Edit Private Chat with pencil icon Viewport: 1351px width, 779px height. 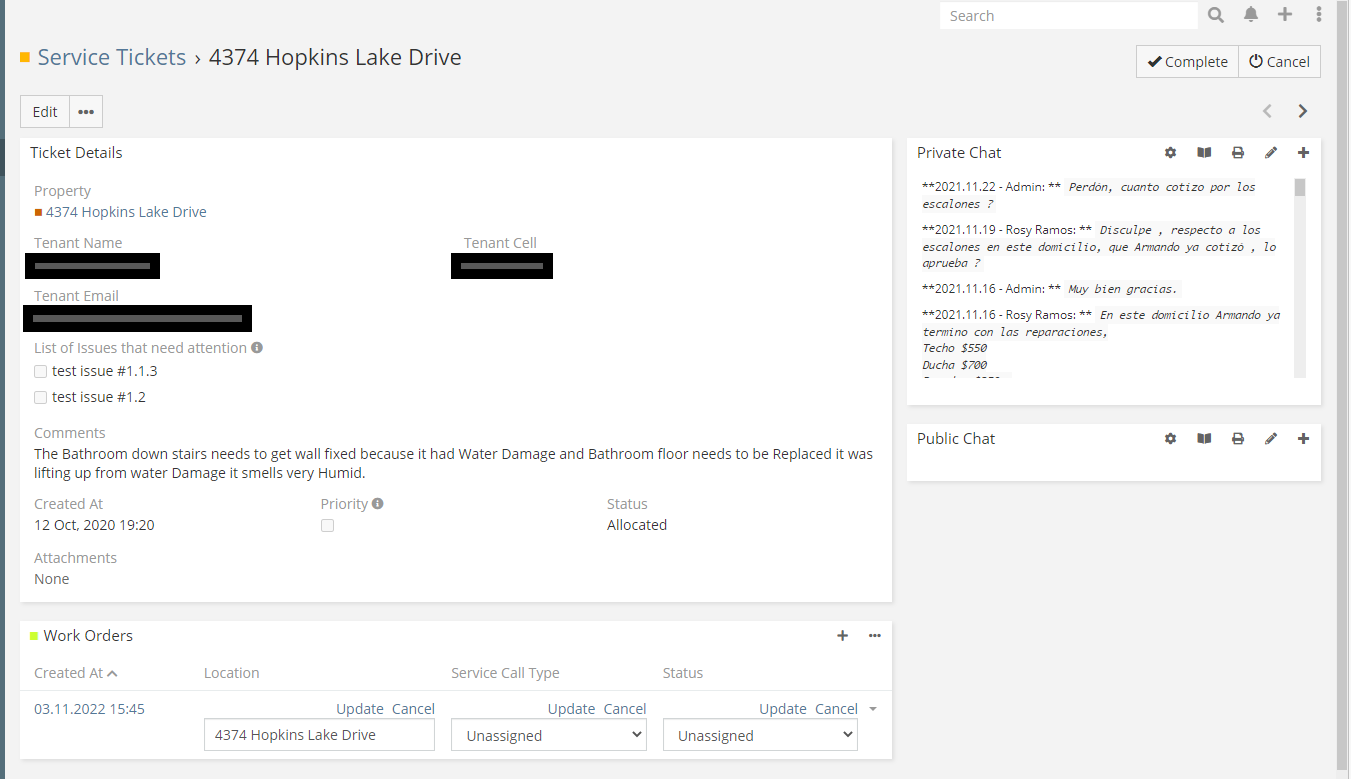click(x=1271, y=153)
